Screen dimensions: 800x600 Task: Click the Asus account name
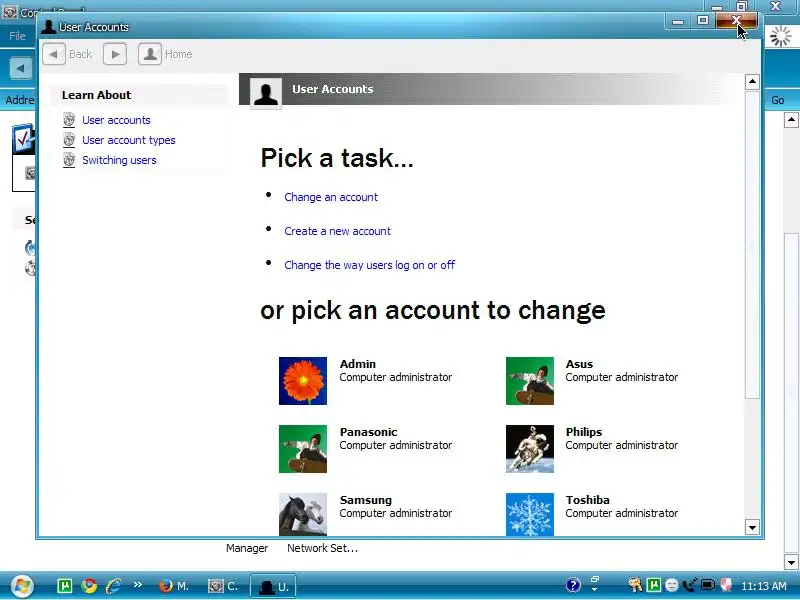click(579, 364)
